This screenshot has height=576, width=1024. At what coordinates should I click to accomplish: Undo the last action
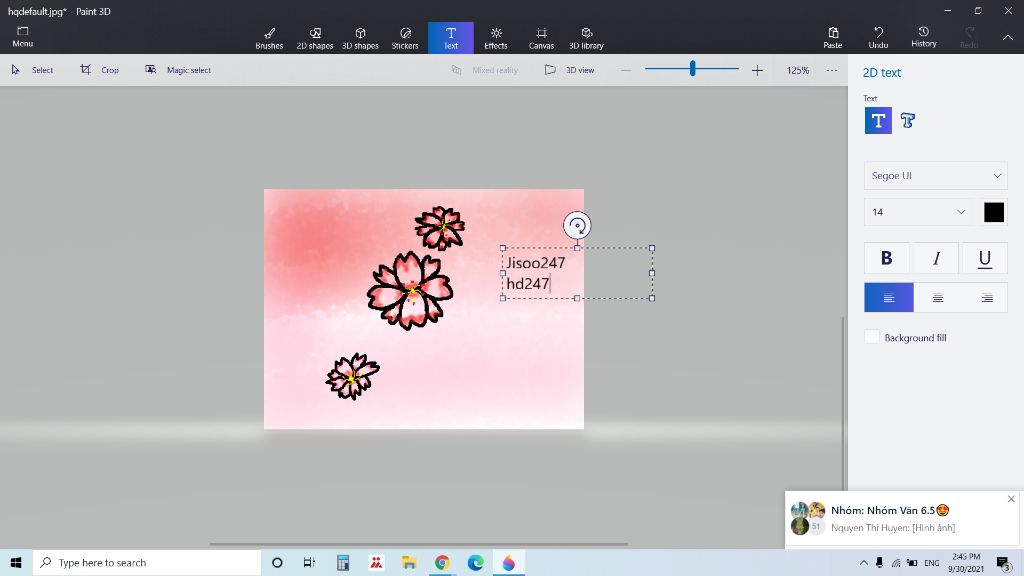click(878, 38)
